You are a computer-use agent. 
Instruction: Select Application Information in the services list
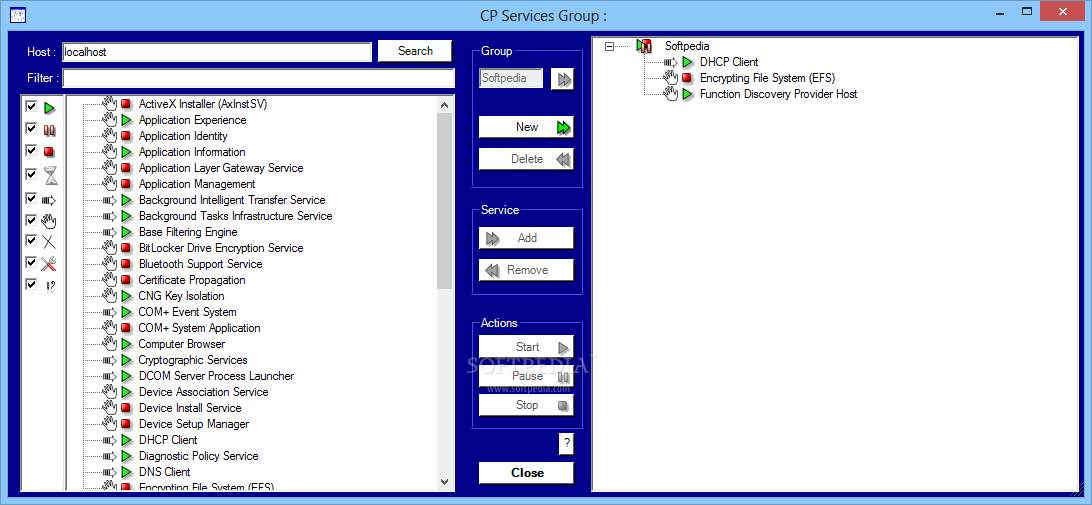[x=192, y=152]
